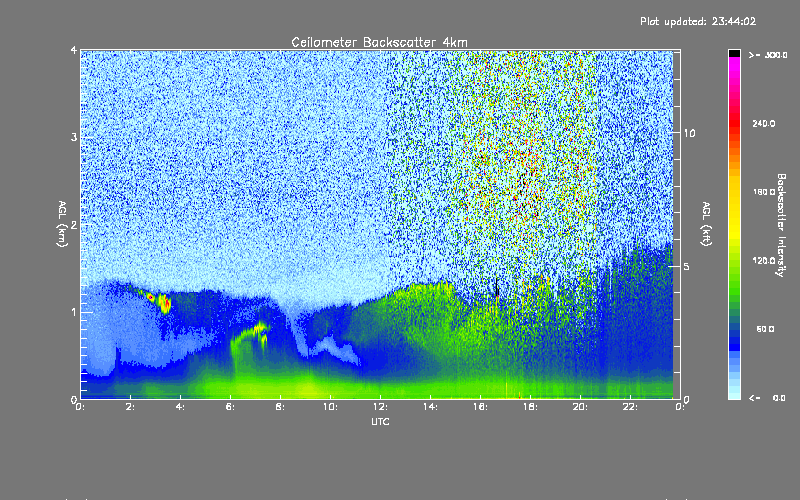Click the 'Backscatter Intensity' colorbar label

[x=780, y=225]
